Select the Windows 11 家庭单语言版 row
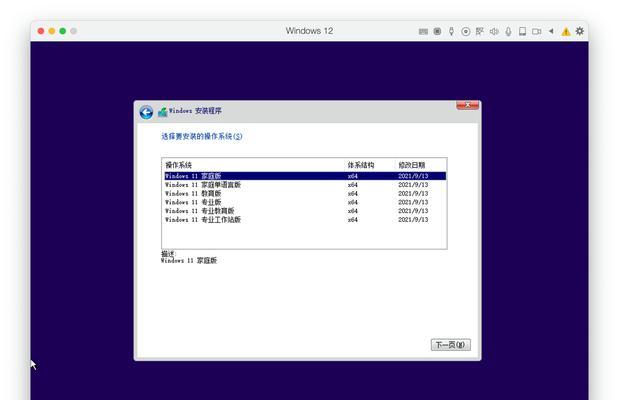This screenshot has height=400, width=619. tap(305, 185)
